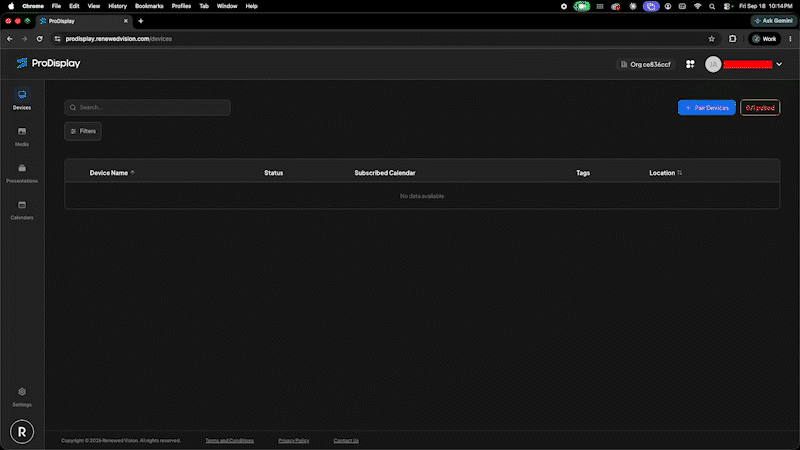Open Spotlight search in menu bar

point(712,6)
